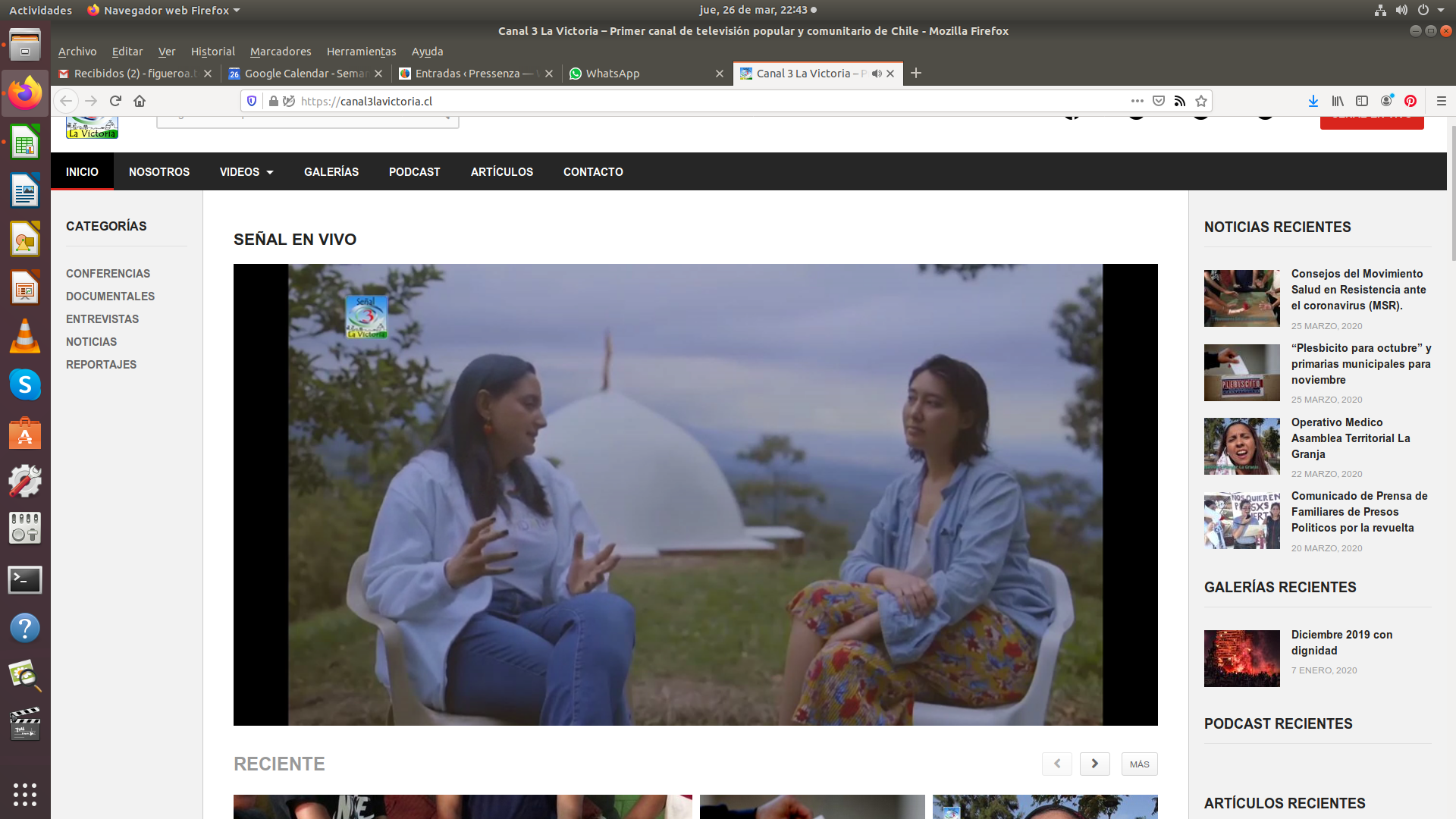Show the Library bookmarks icon
1456x819 pixels.
1338,101
